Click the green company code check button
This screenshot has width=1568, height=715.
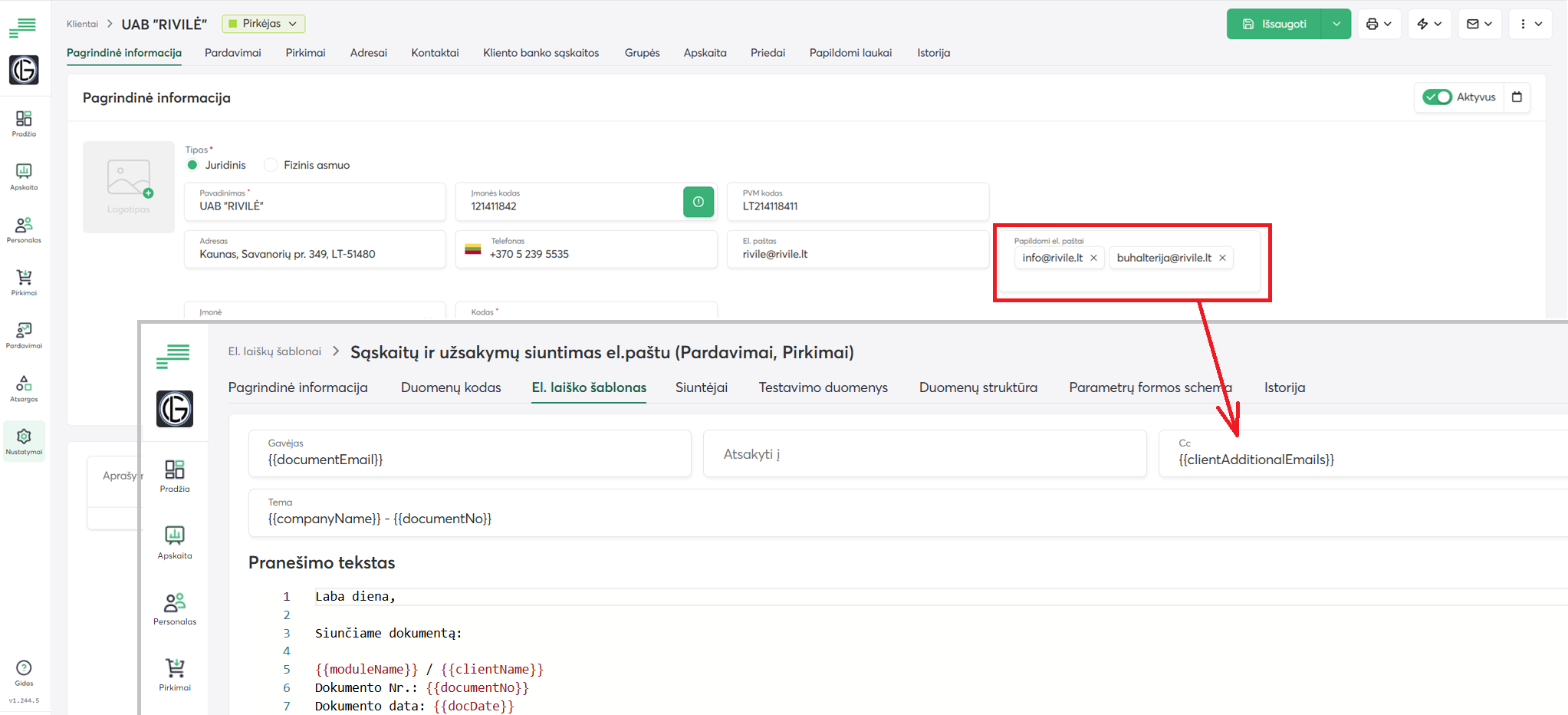pyautogui.click(x=698, y=202)
